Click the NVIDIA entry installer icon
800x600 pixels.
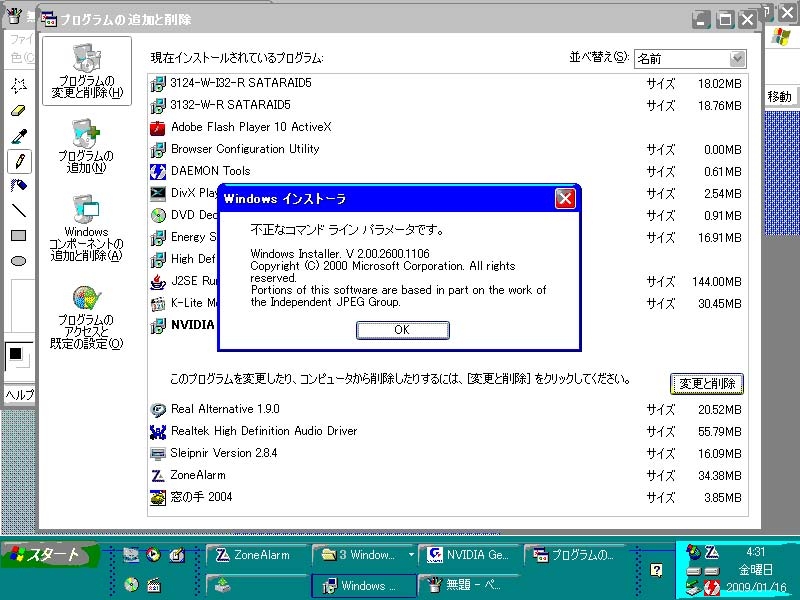coord(158,326)
